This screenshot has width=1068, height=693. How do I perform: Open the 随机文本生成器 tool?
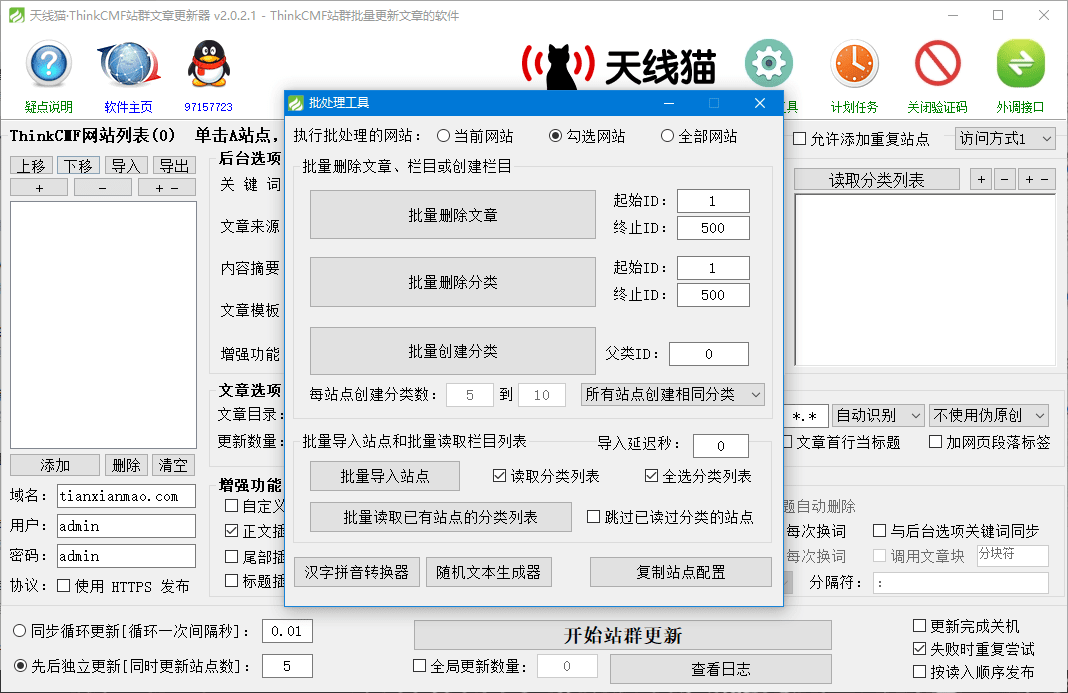click(x=488, y=572)
